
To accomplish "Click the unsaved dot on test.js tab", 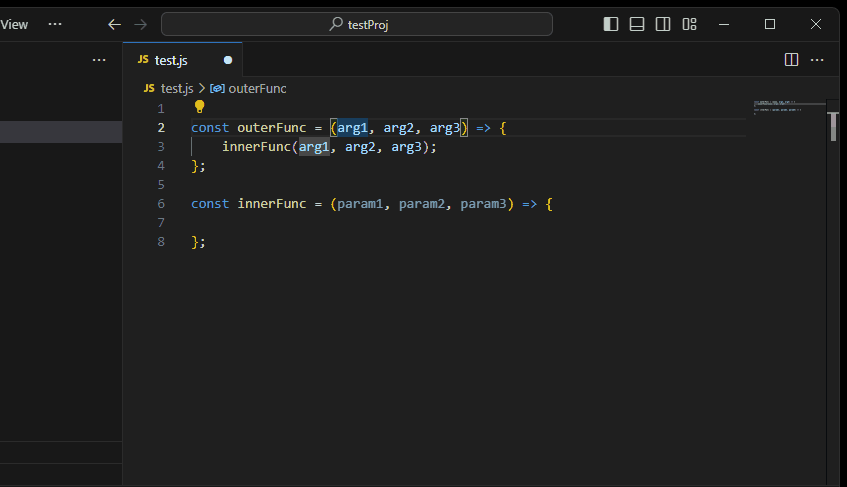I will click(228, 60).
